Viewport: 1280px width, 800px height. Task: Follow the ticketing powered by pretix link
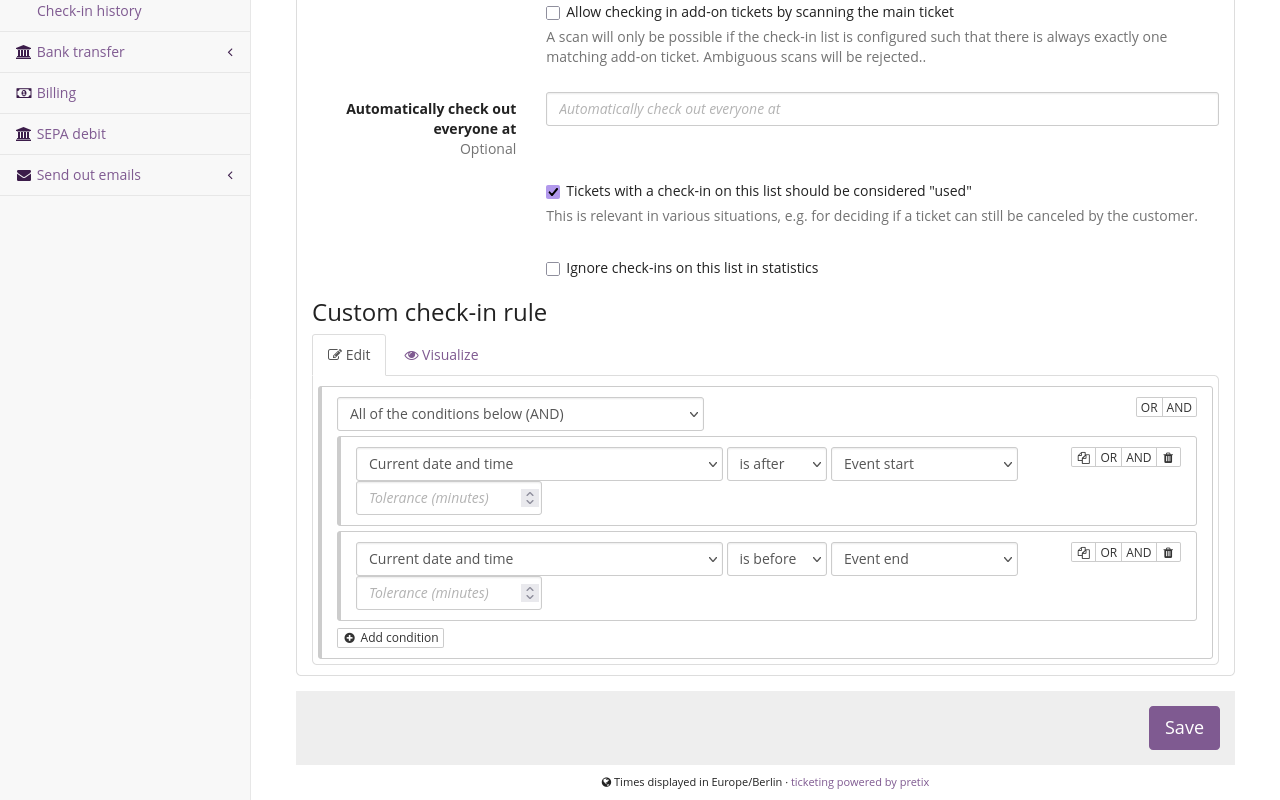coord(859,781)
